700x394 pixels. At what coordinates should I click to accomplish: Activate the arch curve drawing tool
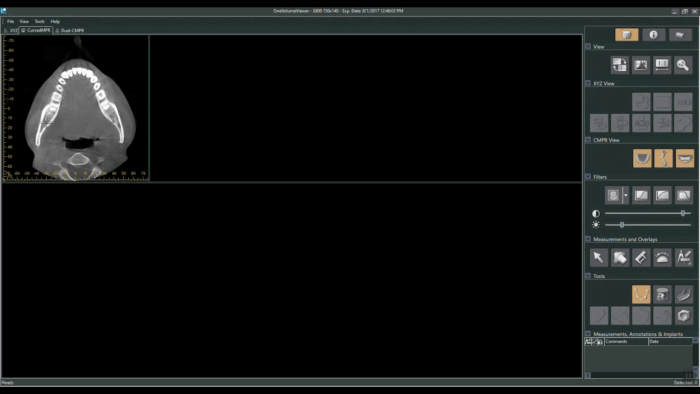641,294
